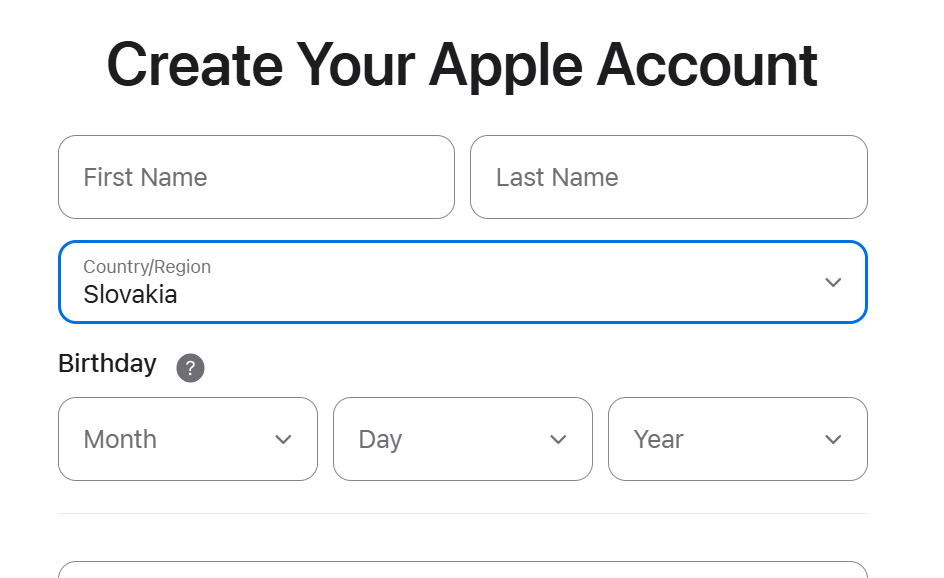Click the partially visible field below the divider
The image size is (944, 578).
pyautogui.click(x=462, y=570)
